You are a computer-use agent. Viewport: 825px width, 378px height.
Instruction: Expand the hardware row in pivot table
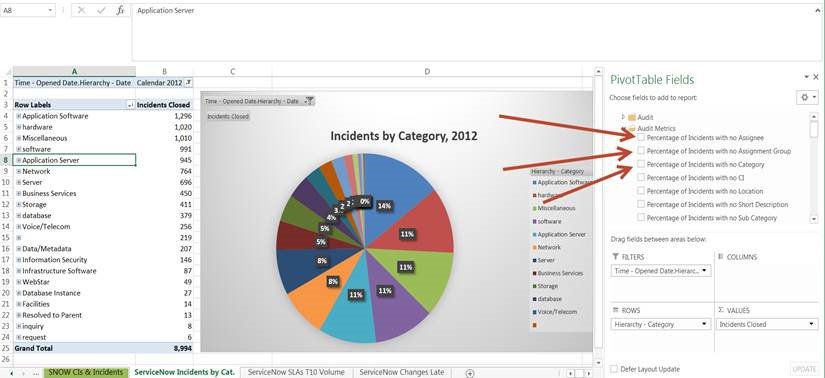(18, 127)
